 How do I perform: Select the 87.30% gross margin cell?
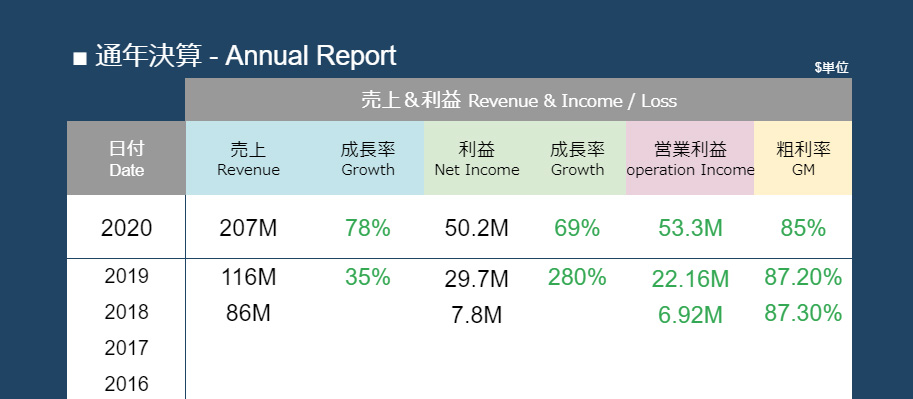[803, 313]
